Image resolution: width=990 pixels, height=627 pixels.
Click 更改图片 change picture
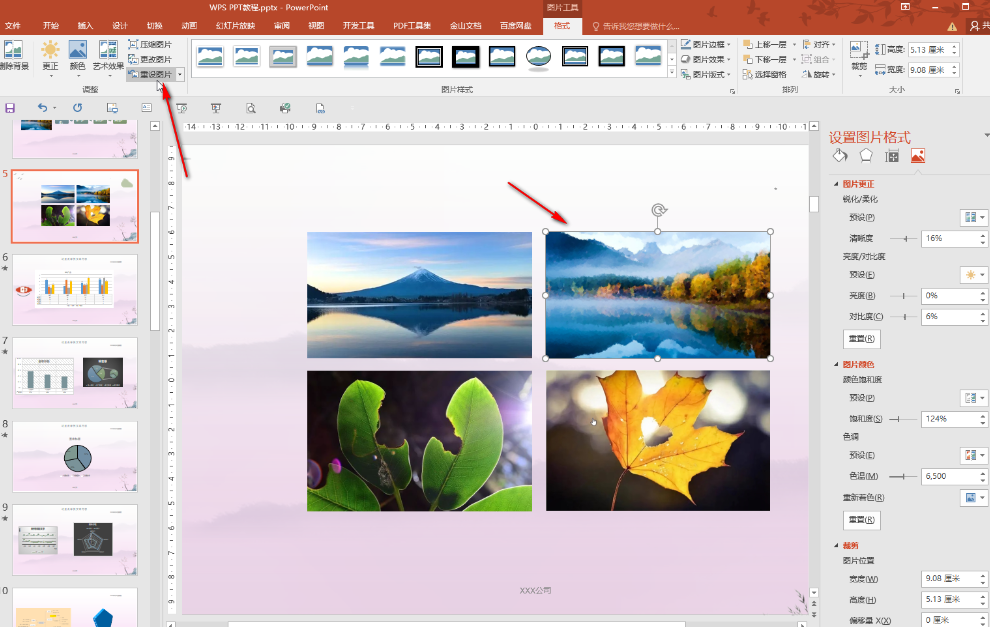click(150, 59)
